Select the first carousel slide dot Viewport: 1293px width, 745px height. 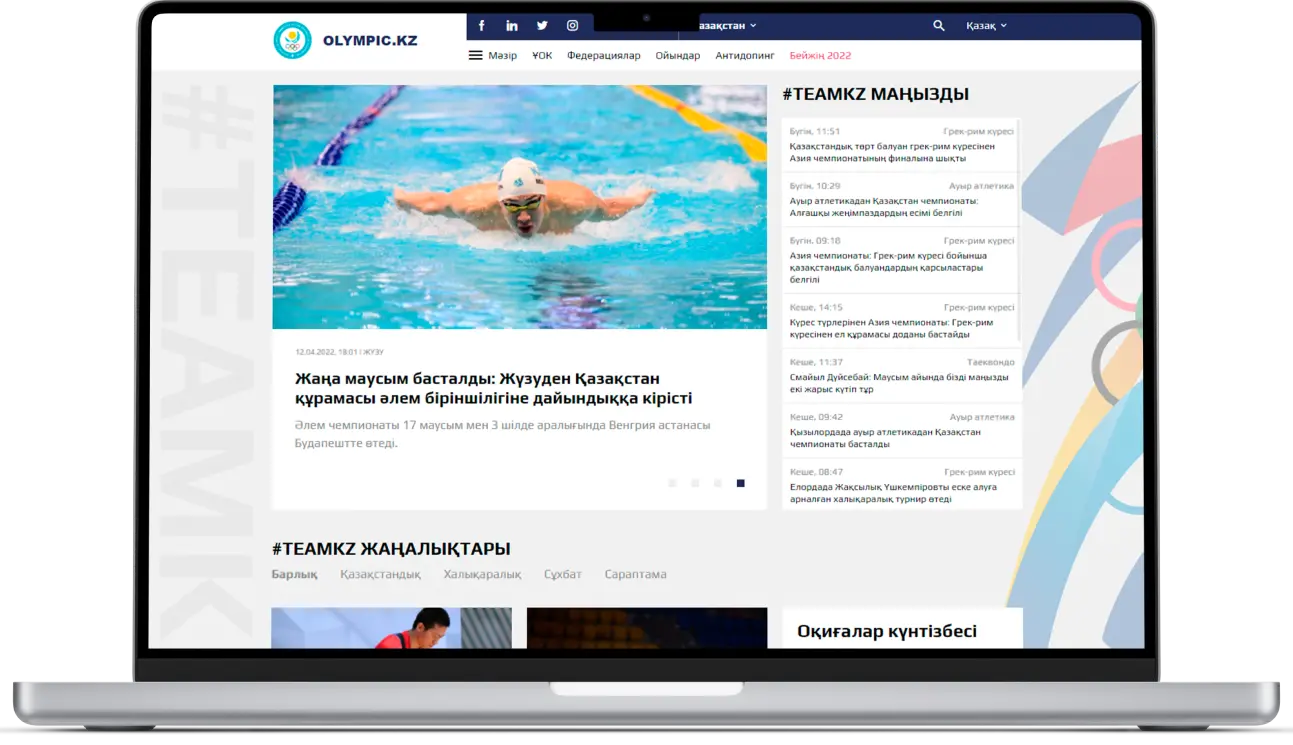(x=672, y=483)
